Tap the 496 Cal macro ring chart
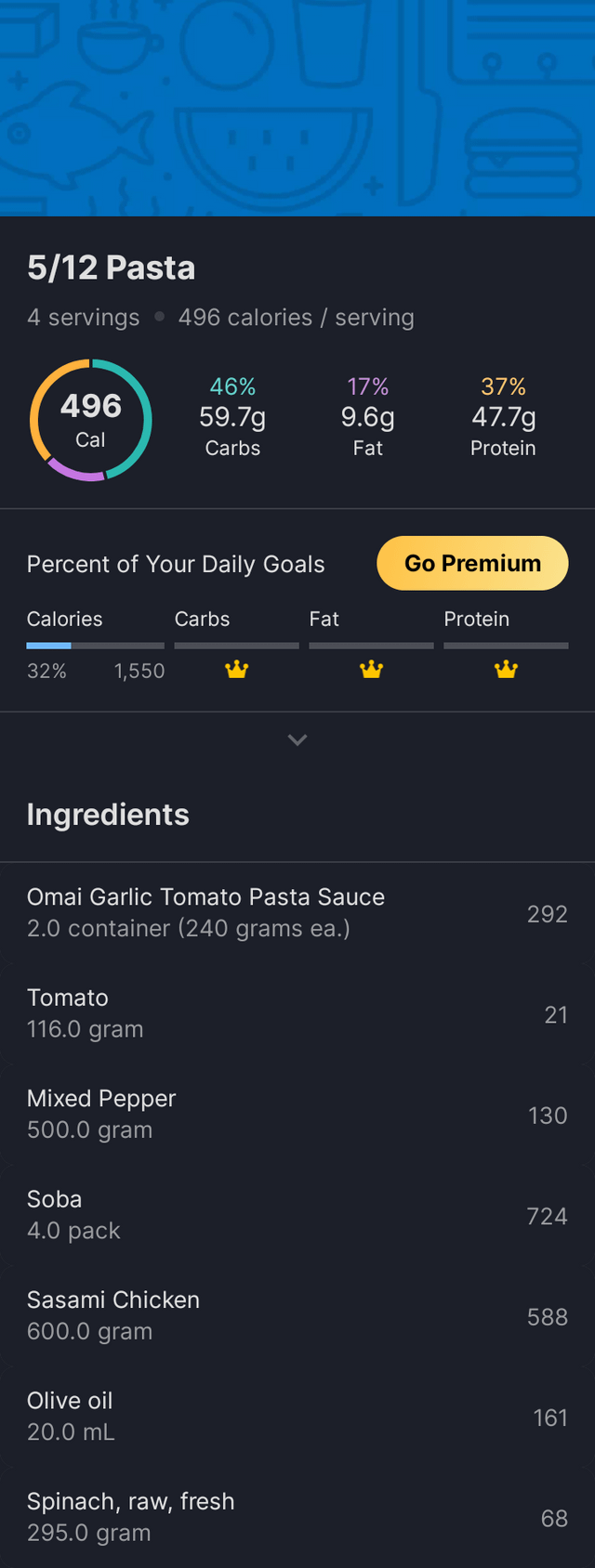The width and height of the screenshot is (595, 1568). (91, 420)
